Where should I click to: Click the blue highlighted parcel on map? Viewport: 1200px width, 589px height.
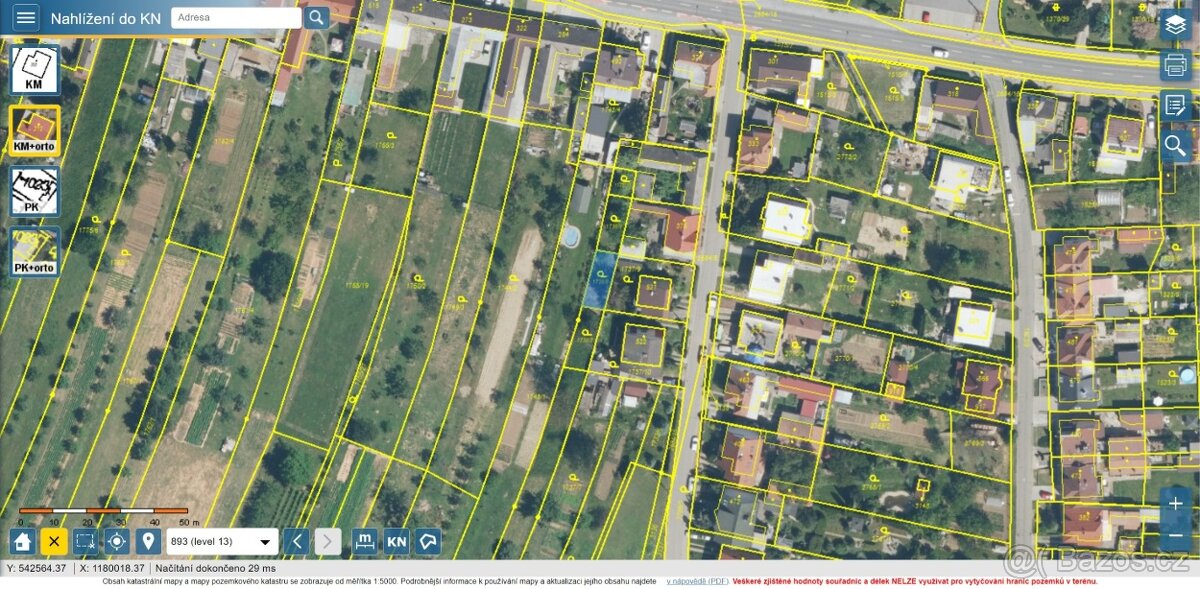[598, 279]
